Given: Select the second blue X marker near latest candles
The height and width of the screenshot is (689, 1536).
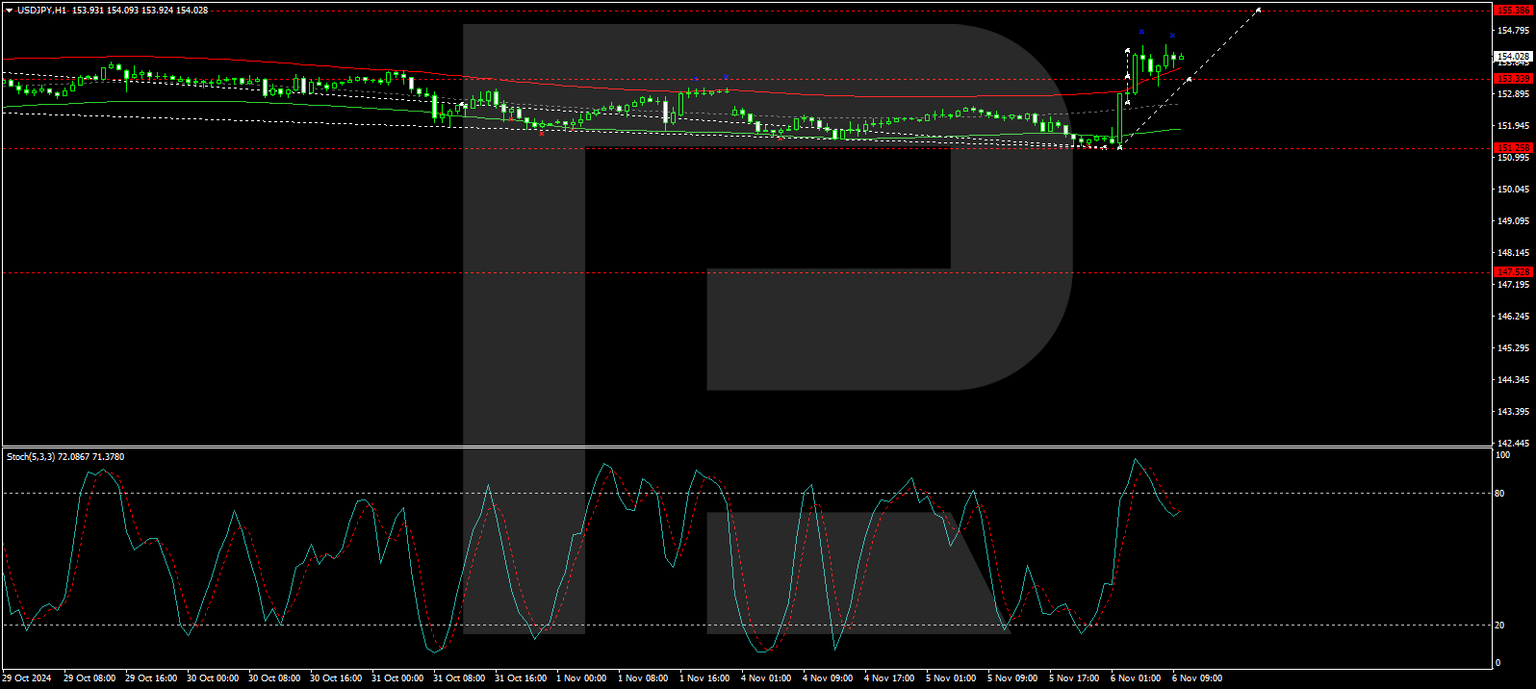Looking at the screenshot, I should click(1172, 35).
